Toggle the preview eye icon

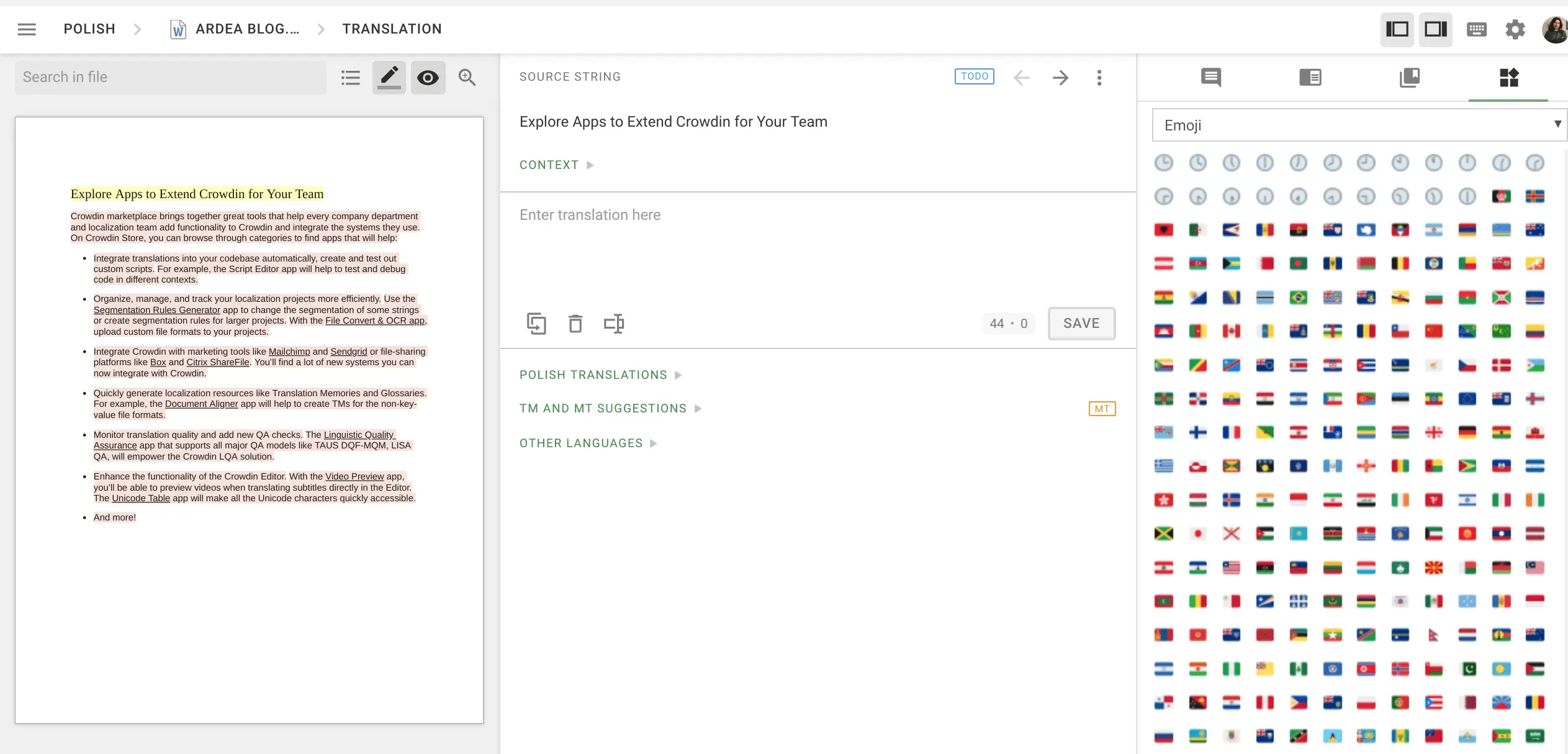(428, 77)
